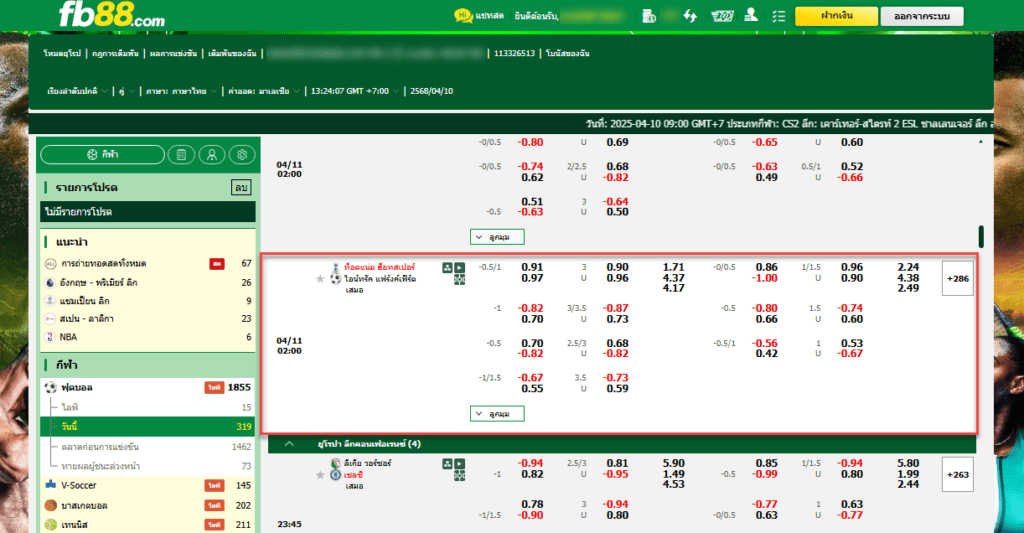
Task: Click the football icon next to ฟุตบอล
Action: pyautogui.click(x=50, y=387)
